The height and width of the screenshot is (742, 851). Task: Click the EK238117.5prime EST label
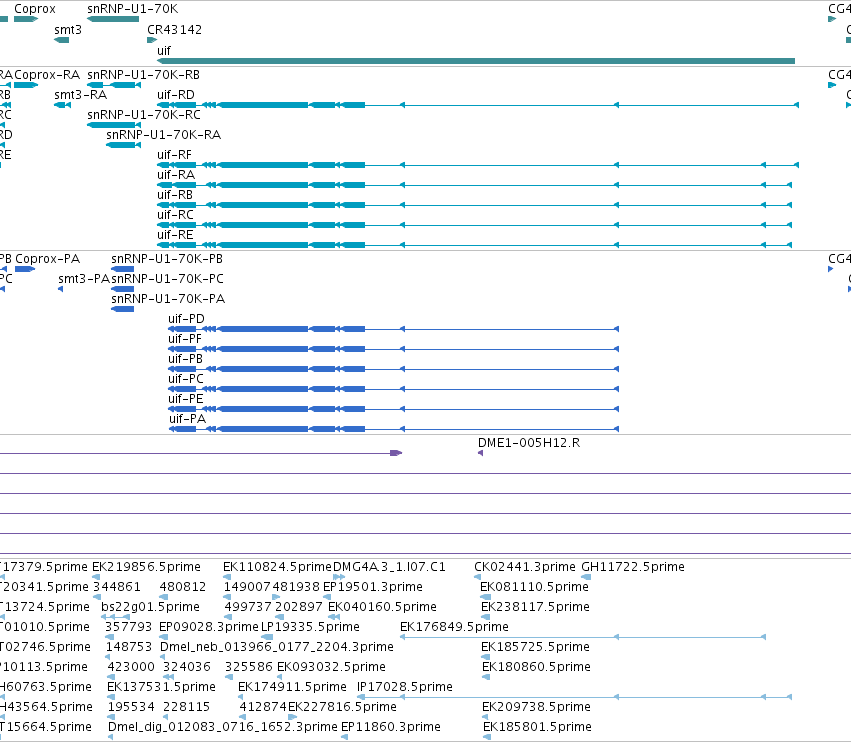[x=535, y=607]
